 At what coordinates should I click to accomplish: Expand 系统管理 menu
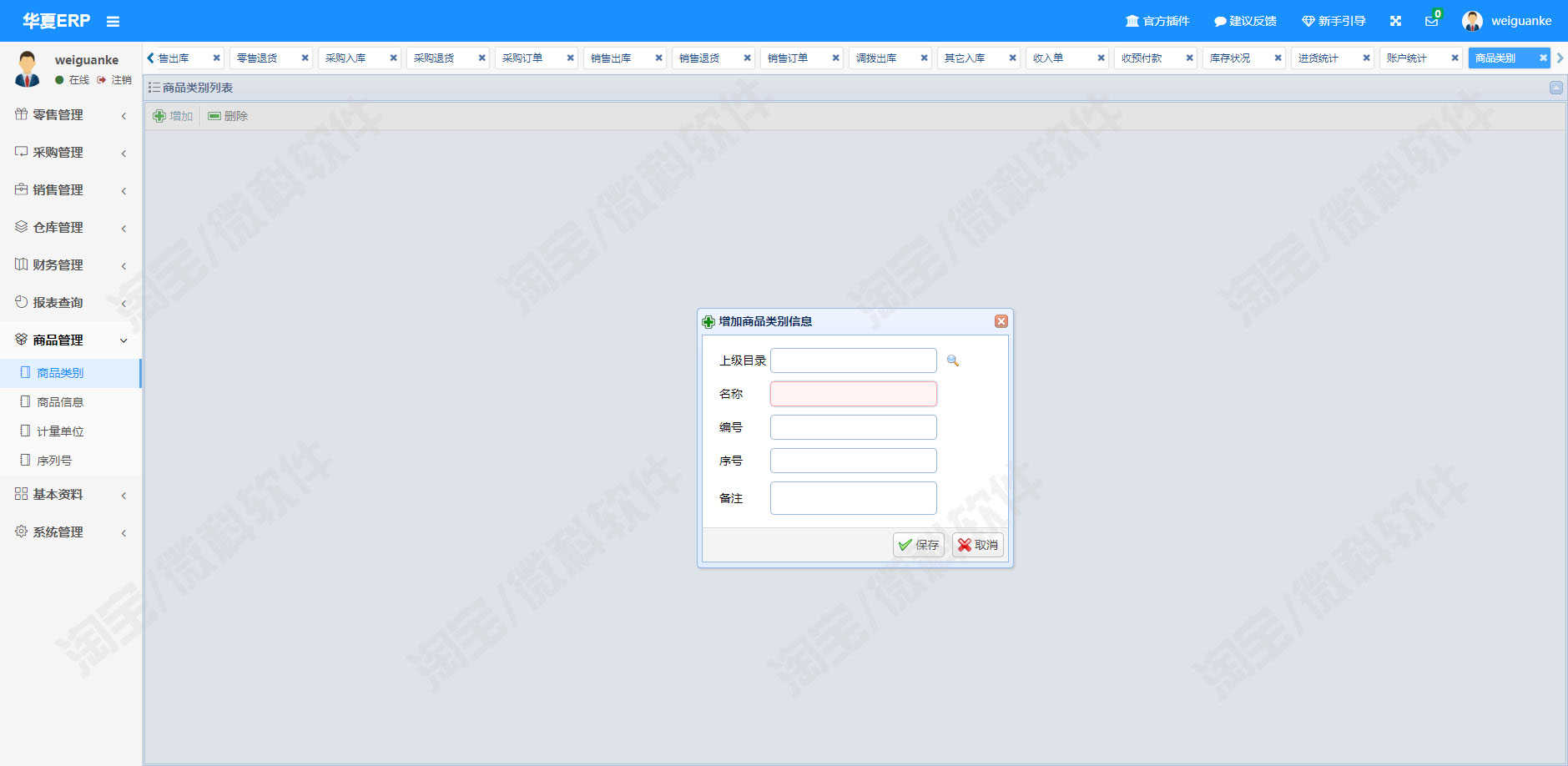(x=71, y=532)
